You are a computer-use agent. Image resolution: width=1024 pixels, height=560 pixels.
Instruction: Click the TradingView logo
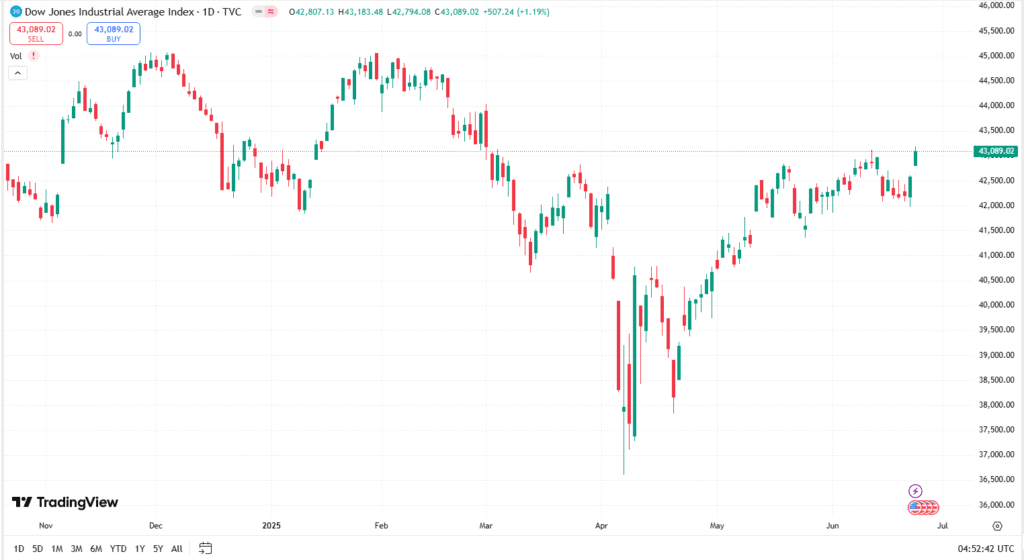point(64,502)
